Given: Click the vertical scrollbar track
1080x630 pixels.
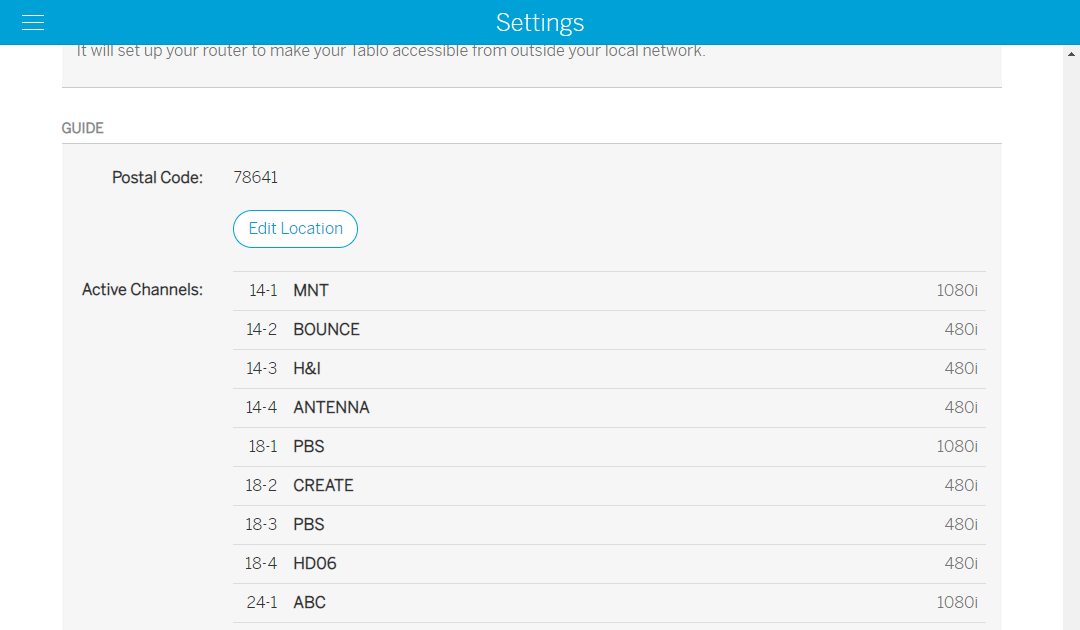Looking at the screenshot, I should (1071, 340).
